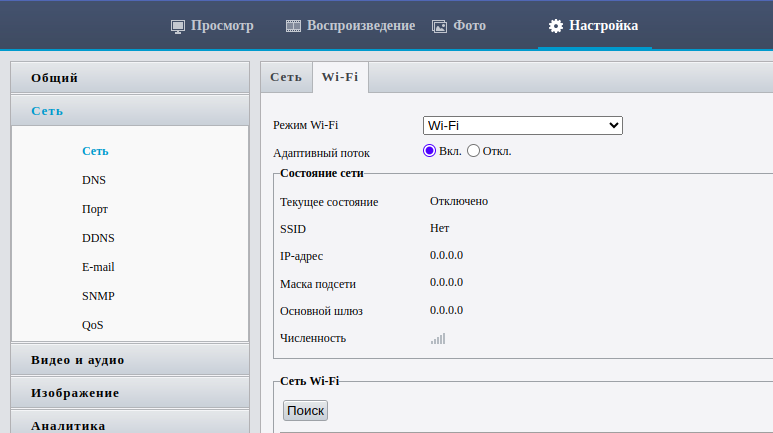Click the Wi-Fi signal strength bars icon
The width and height of the screenshot is (773, 433).
(x=438, y=338)
